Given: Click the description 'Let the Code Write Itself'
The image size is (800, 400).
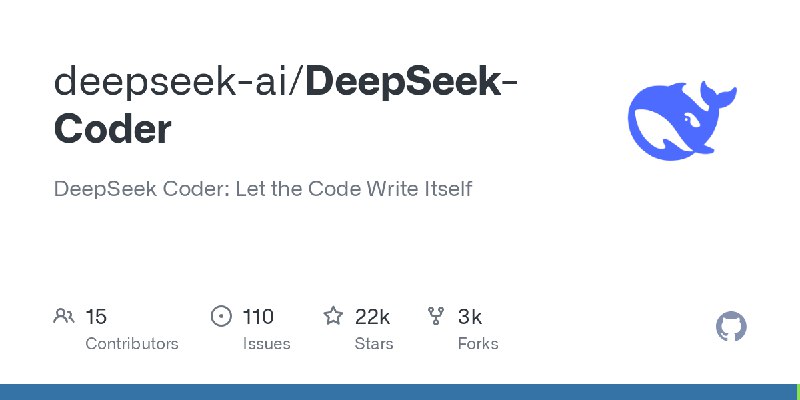Looking at the screenshot, I should click(354, 189).
